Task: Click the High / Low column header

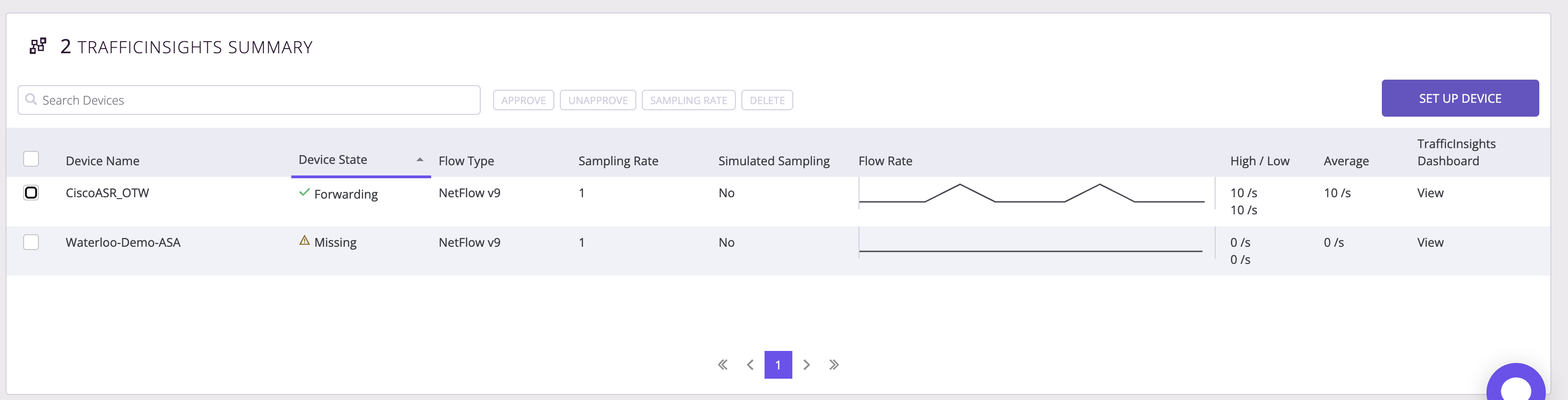Action: 1260,161
